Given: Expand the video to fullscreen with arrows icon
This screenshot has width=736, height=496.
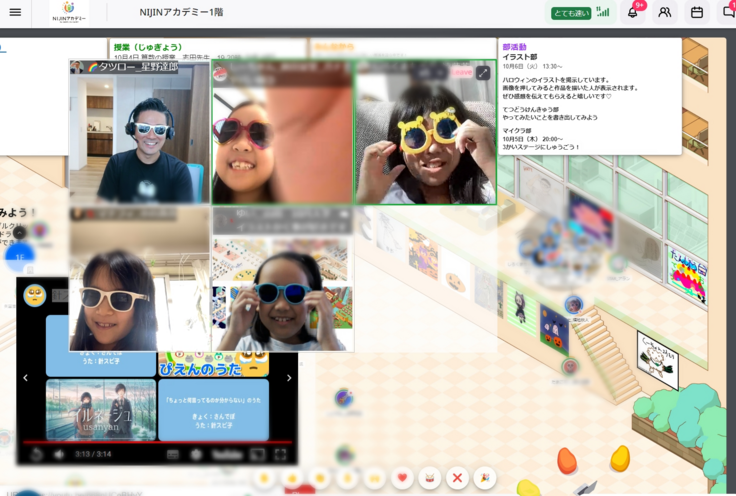Looking at the screenshot, I should [x=483, y=73].
